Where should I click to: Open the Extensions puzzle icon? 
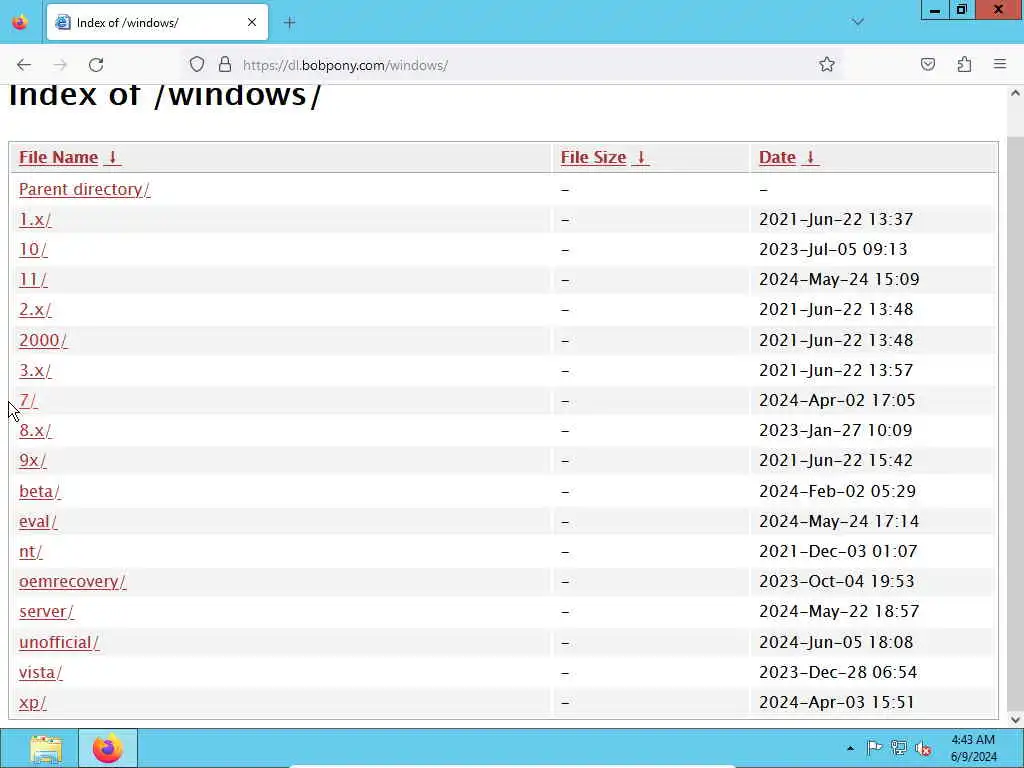(x=964, y=64)
